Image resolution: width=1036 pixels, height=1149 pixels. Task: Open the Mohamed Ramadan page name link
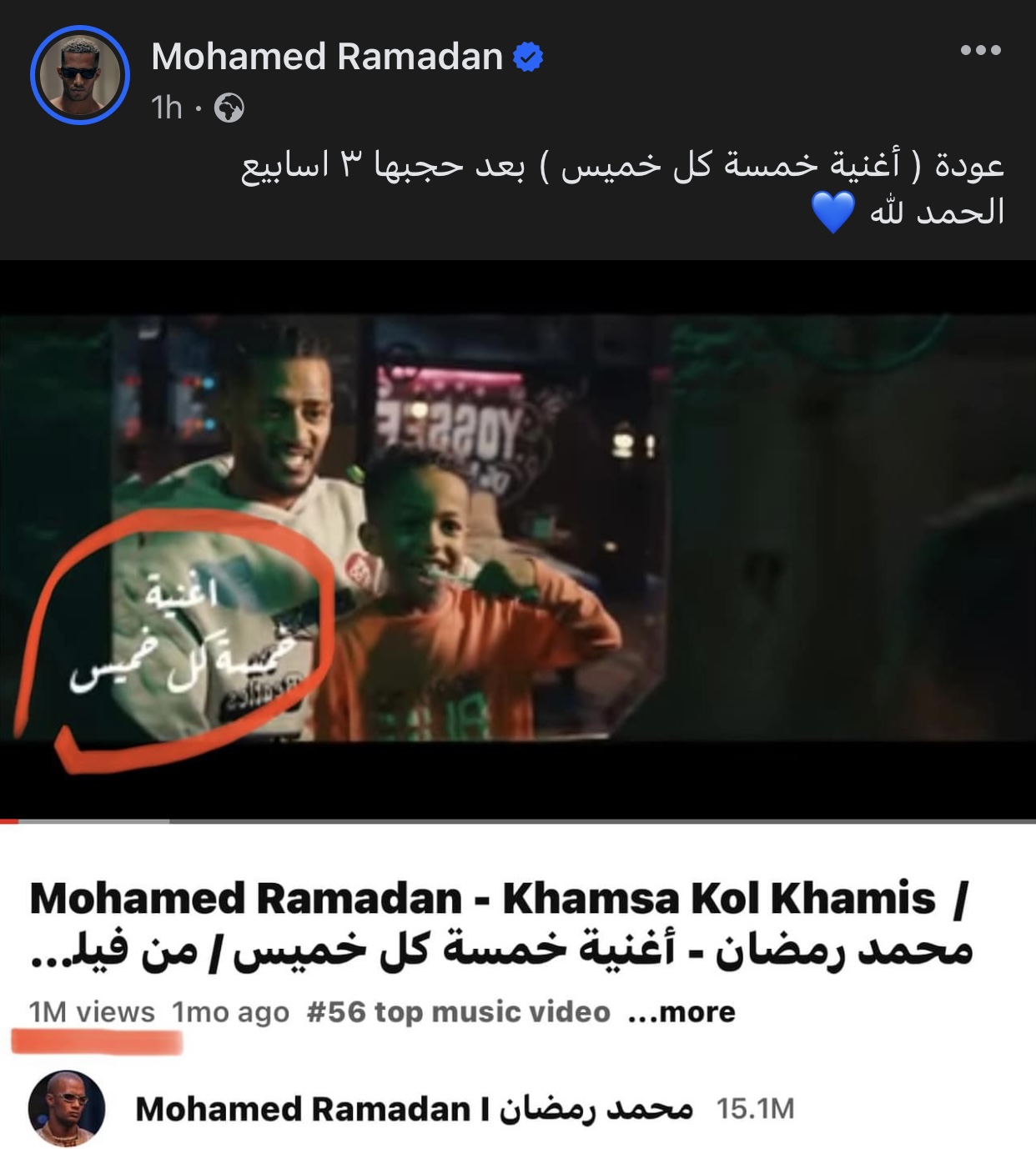[x=327, y=57]
